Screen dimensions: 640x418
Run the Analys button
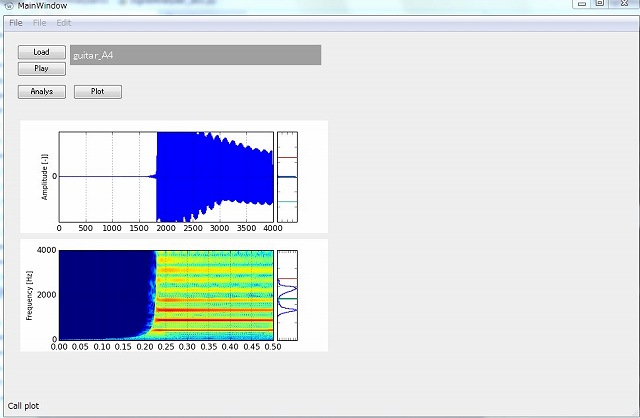pyautogui.click(x=41, y=92)
